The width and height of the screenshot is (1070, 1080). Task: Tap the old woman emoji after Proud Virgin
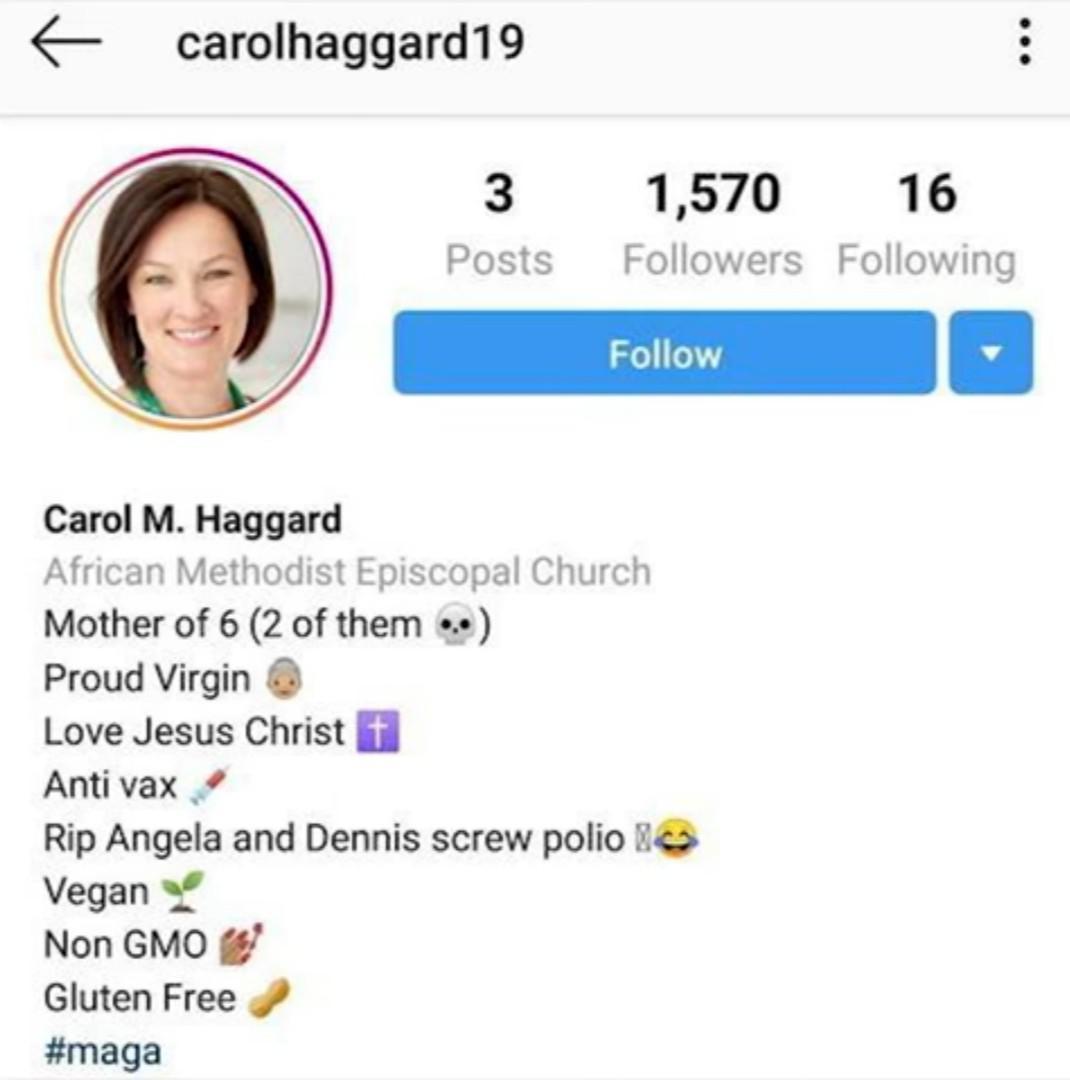tap(285, 678)
